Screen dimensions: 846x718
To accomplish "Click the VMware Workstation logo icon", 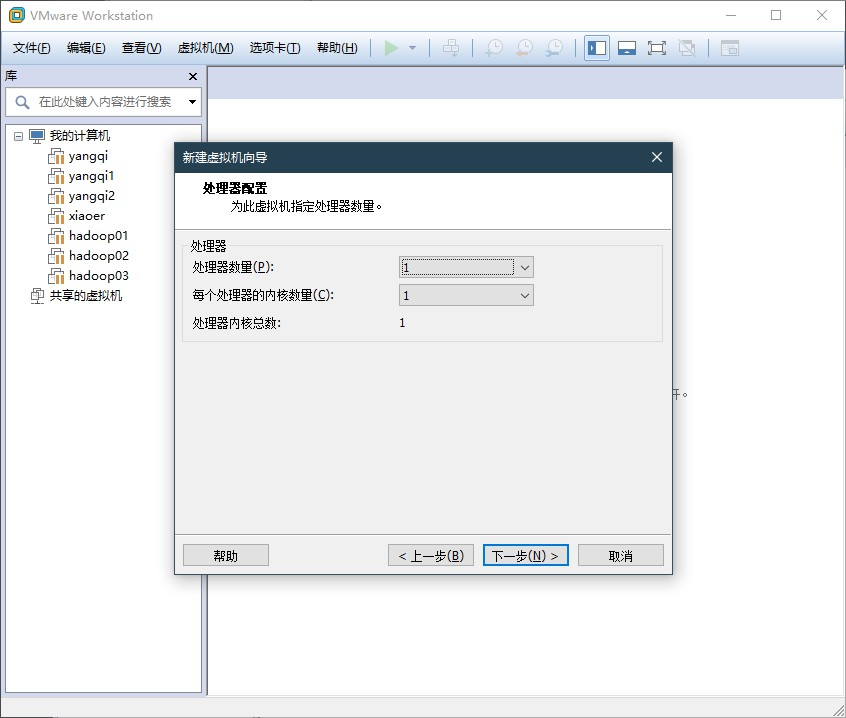I will click(x=17, y=15).
